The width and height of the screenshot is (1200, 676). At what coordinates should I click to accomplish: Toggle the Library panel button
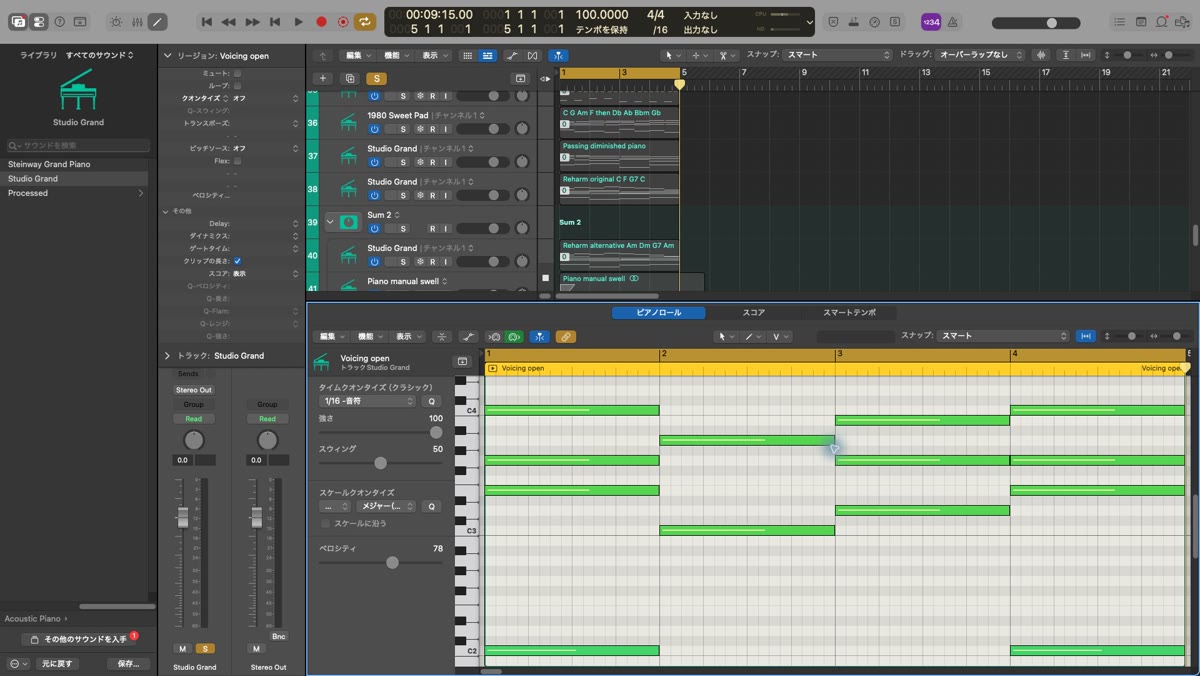pos(17,21)
